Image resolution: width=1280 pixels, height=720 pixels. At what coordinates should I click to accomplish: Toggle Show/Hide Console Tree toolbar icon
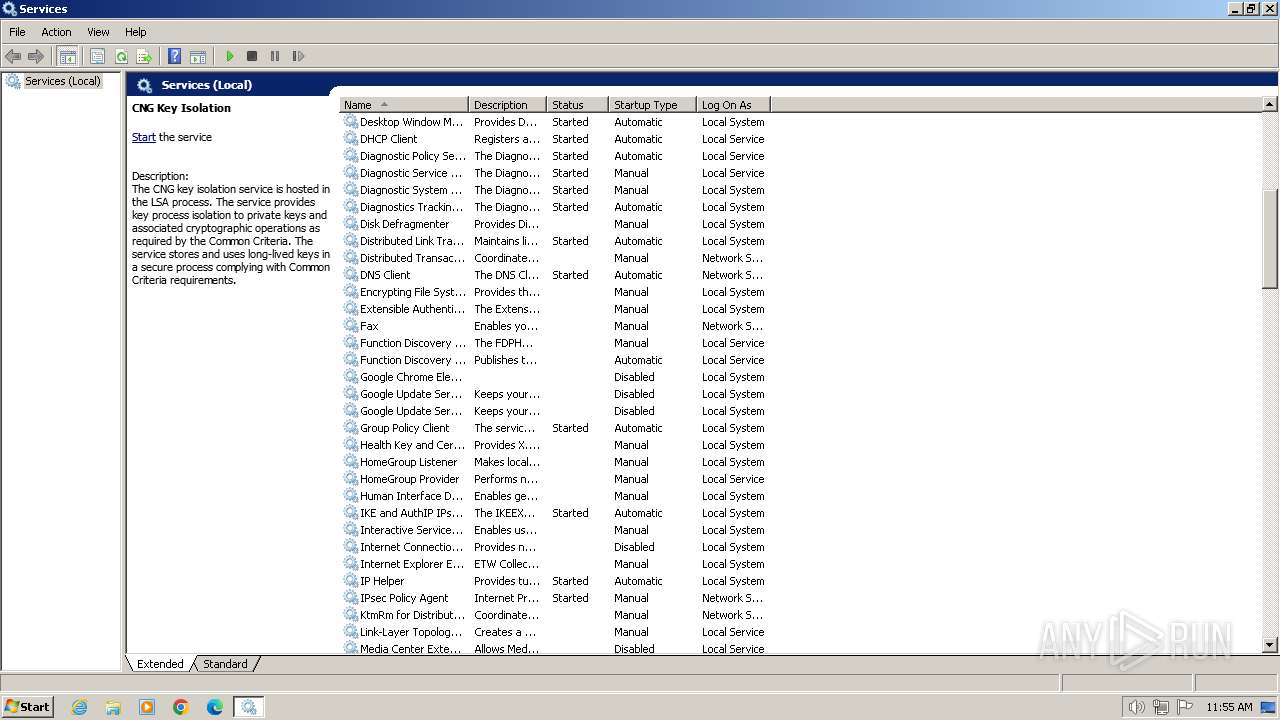click(x=68, y=56)
